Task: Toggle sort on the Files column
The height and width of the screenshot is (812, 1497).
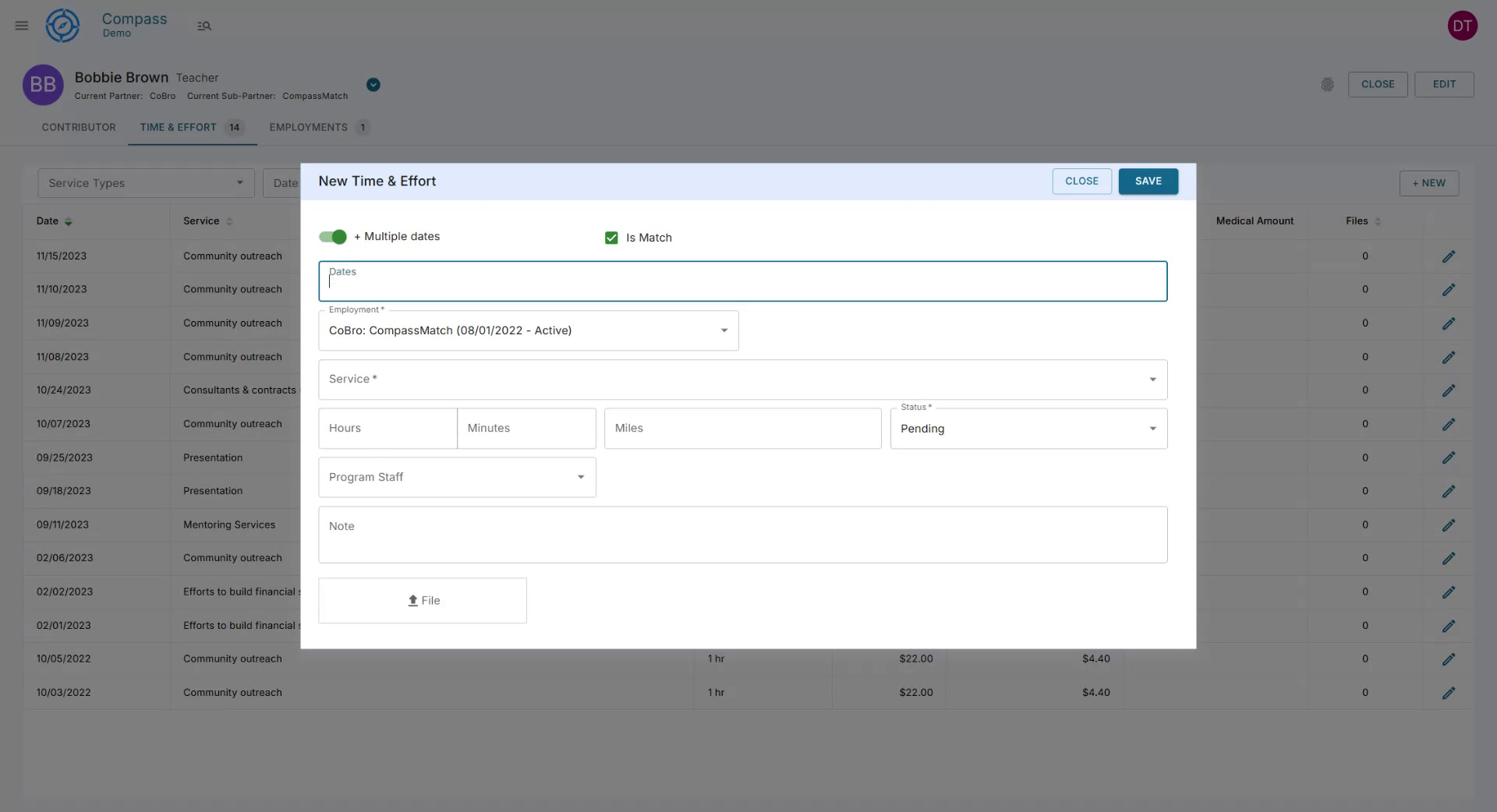Action: 1378,221
